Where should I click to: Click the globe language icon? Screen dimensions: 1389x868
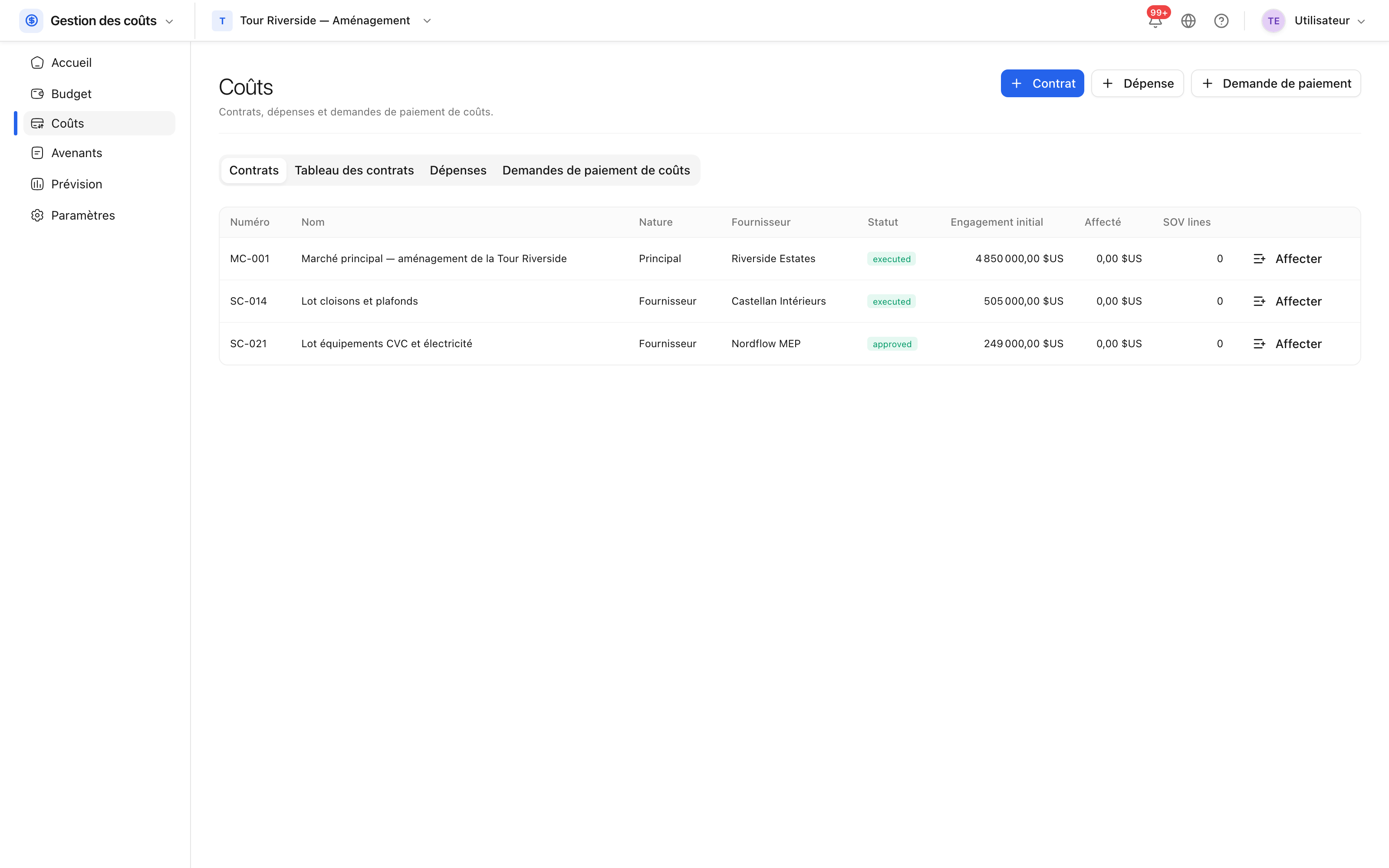pos(1188,21)
